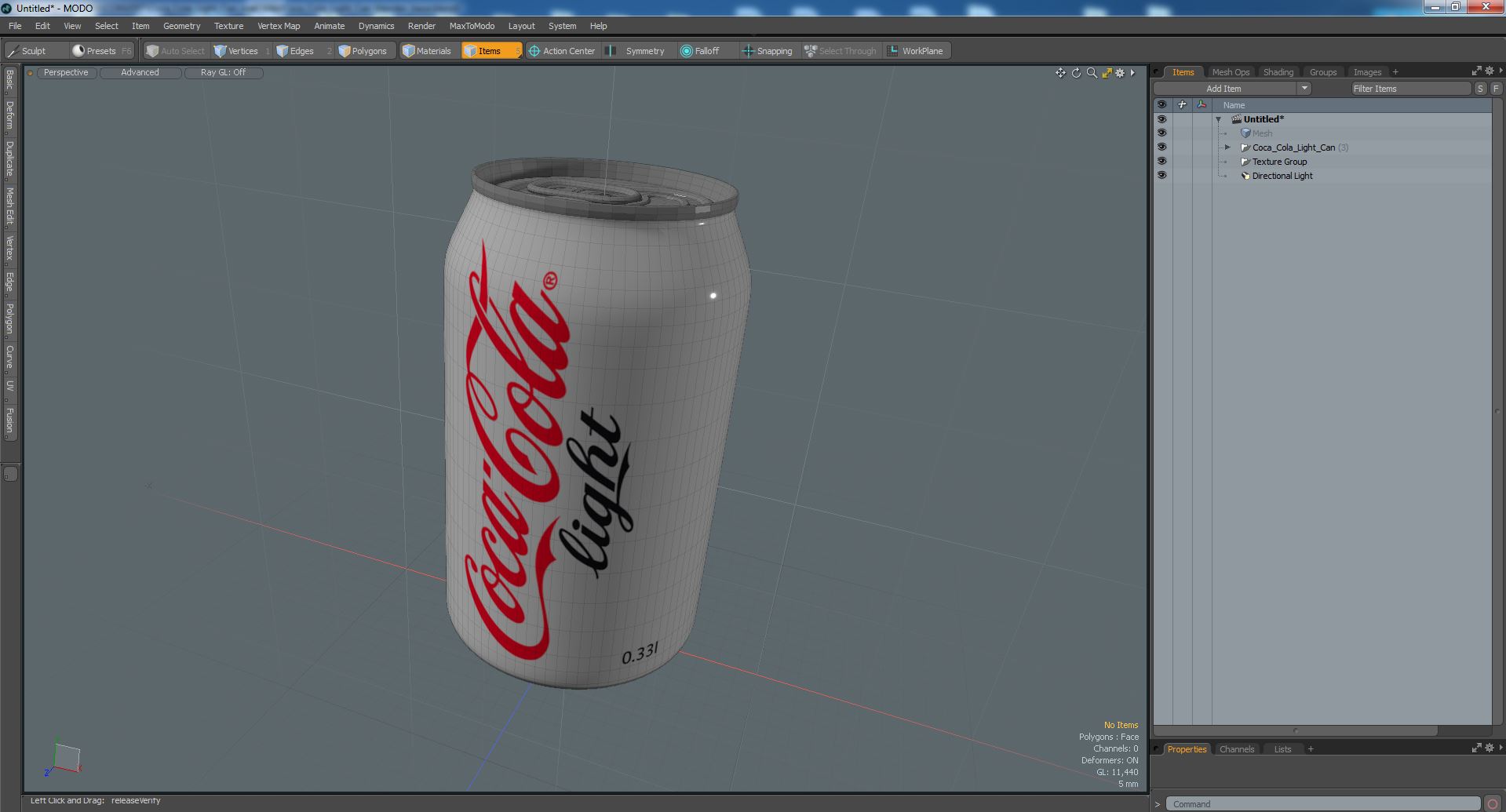Image resolution: width=1506 pixels, height=812 pixels.
Task: Click the record button beside the Command field
Action: [1493, 803]
